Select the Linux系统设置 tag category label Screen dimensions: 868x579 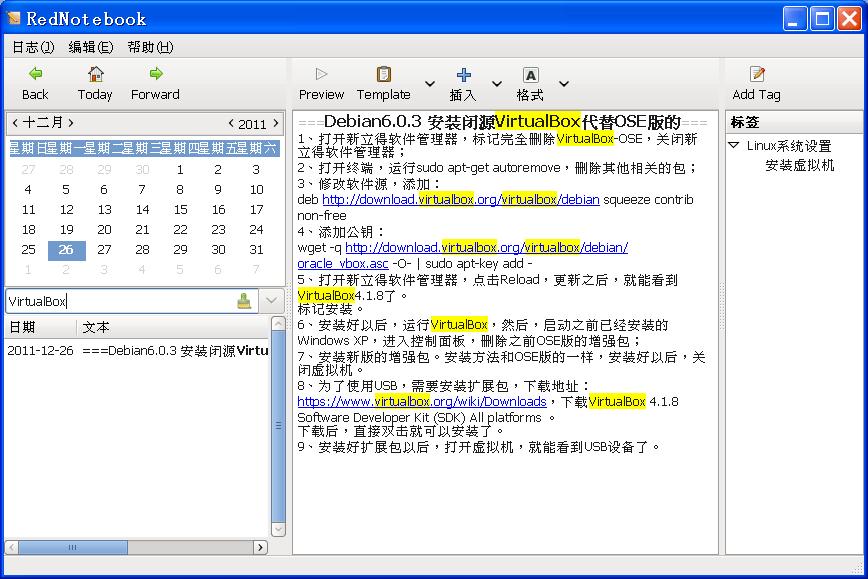click(789, 146)
